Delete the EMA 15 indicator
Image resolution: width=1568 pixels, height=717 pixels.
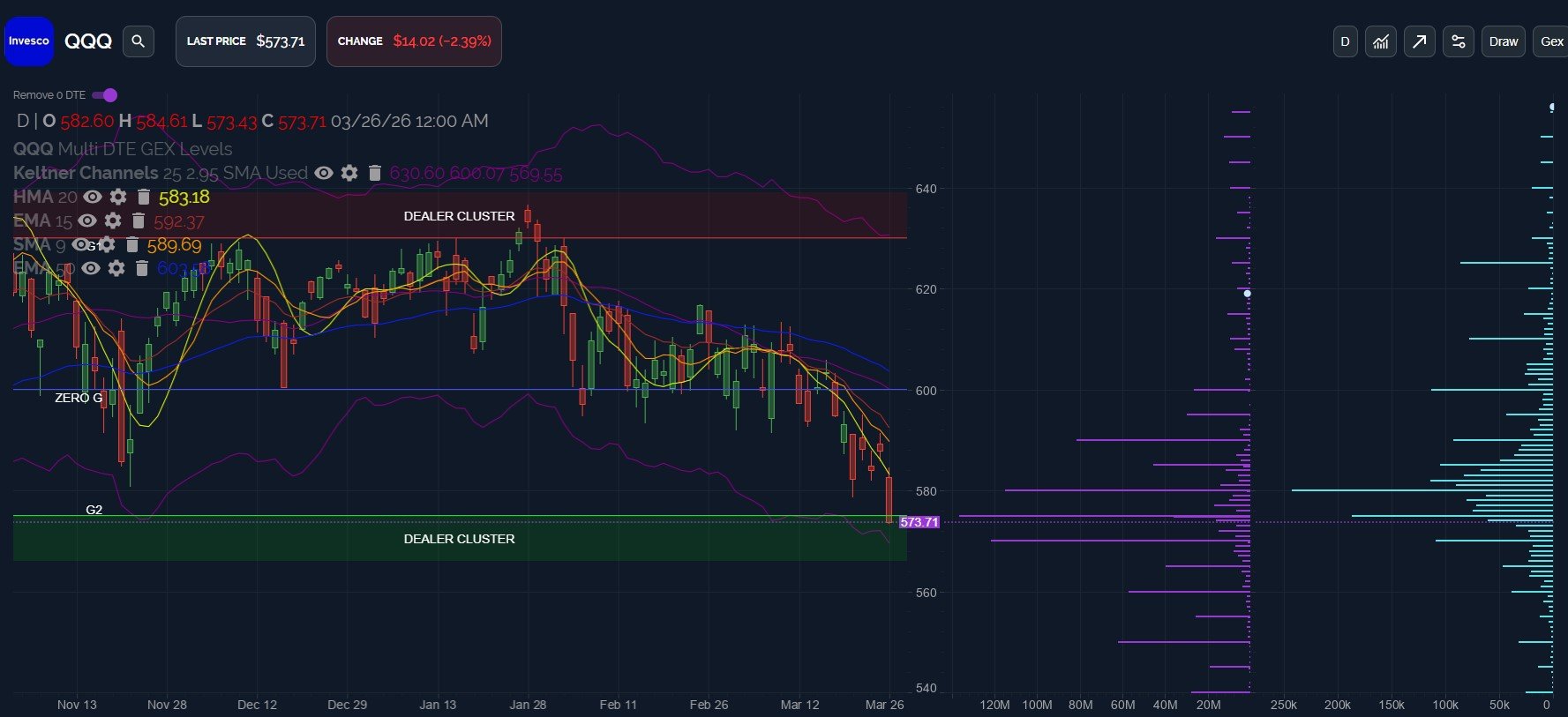pos(138,220)
